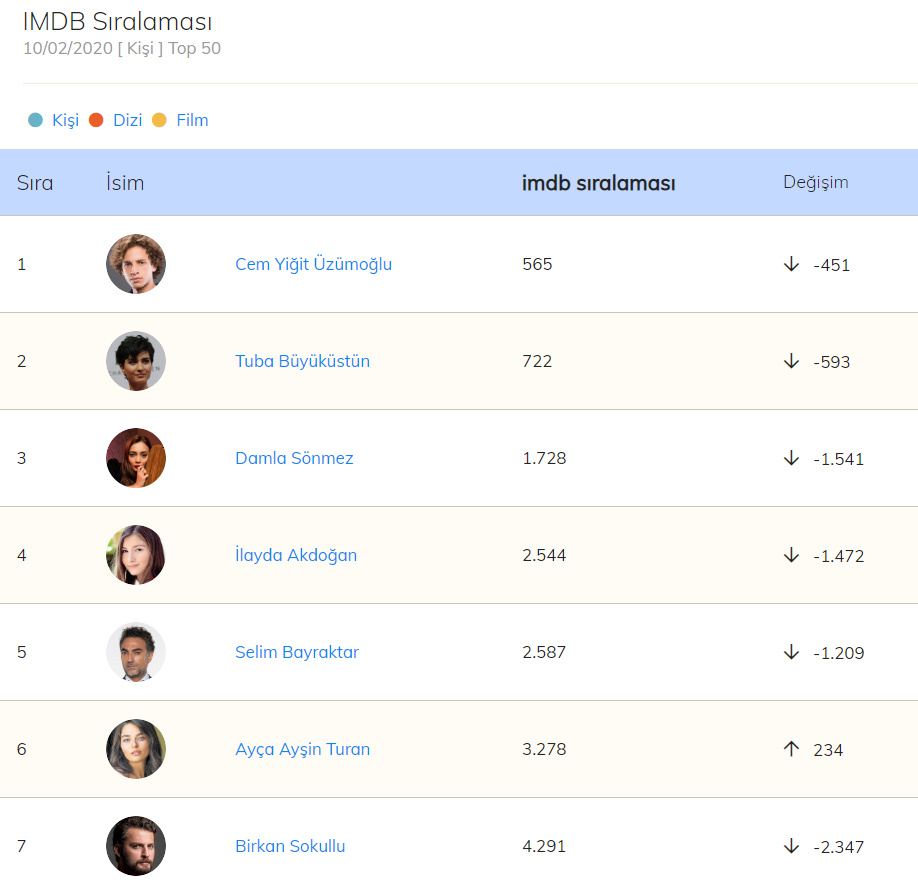This screenshot has width=918, height=886.
Task: Open Damla Sönmez's profile link
Action: [x=294, y=458]
